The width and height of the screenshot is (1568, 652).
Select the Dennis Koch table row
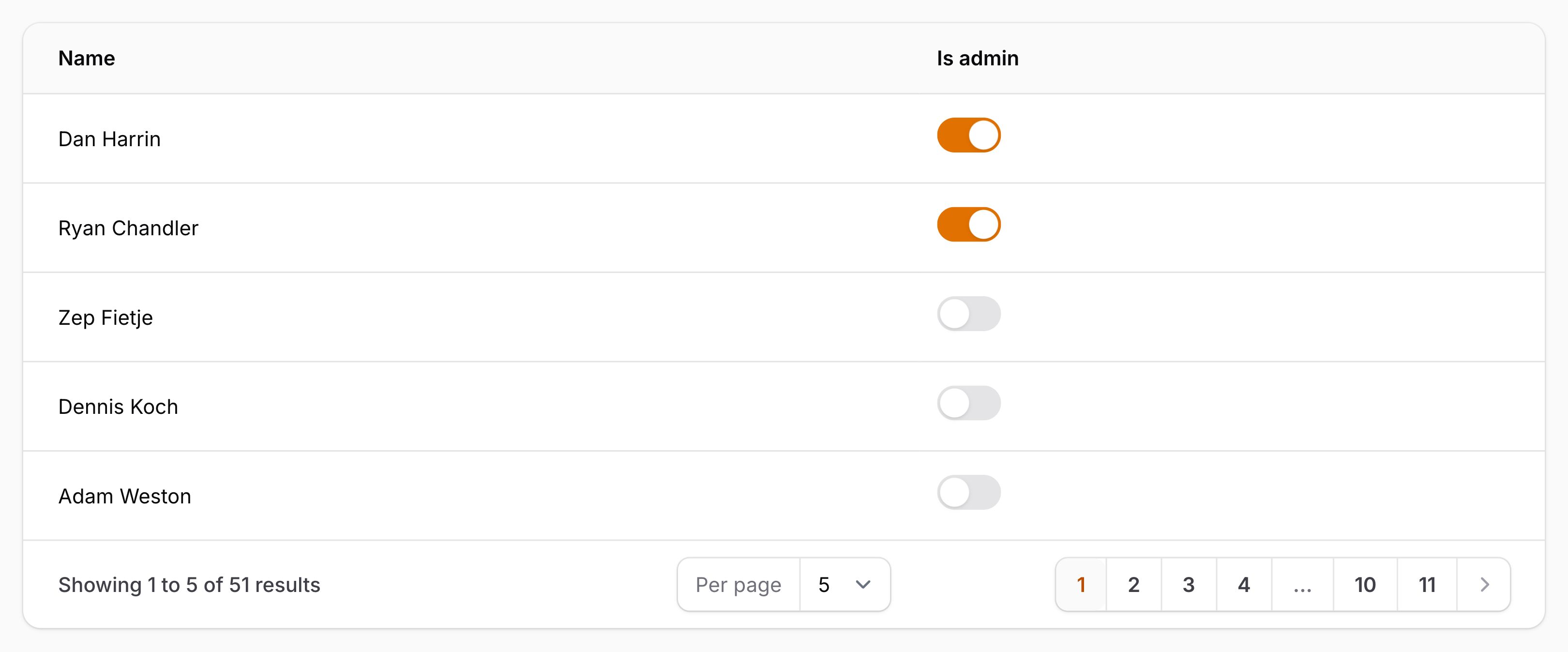[x=426, y=407]
